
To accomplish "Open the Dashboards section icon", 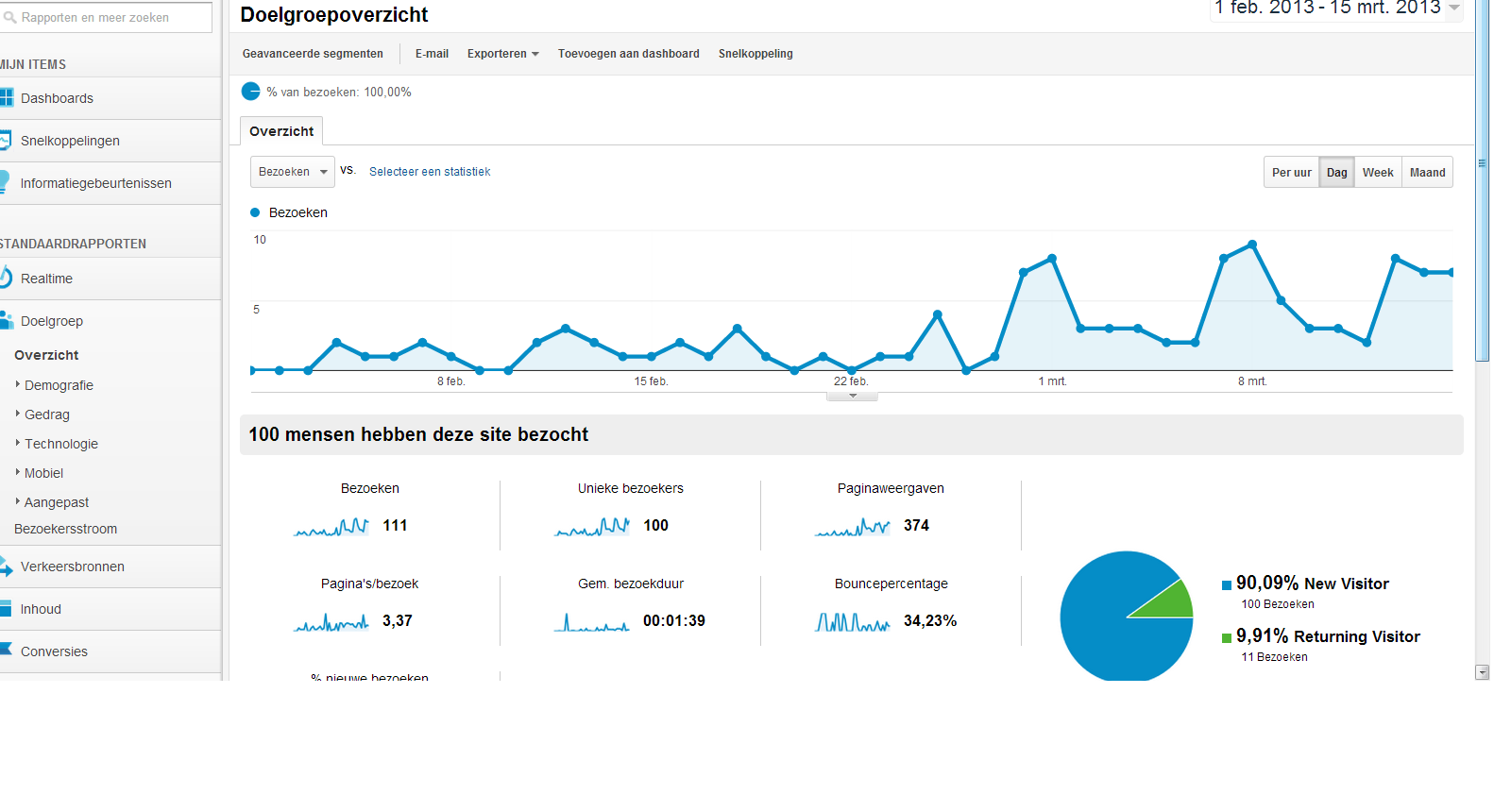I will tap(7, 97).
